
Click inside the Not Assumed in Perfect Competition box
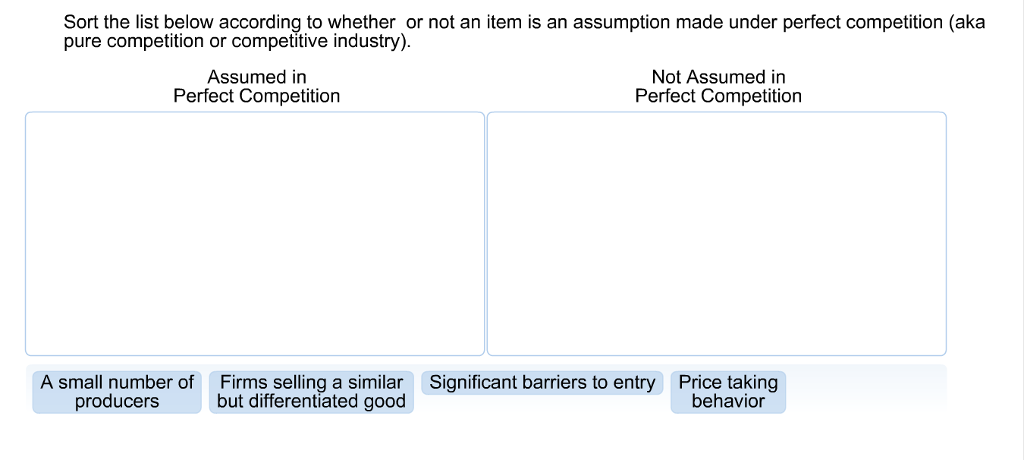pos(716,233)
